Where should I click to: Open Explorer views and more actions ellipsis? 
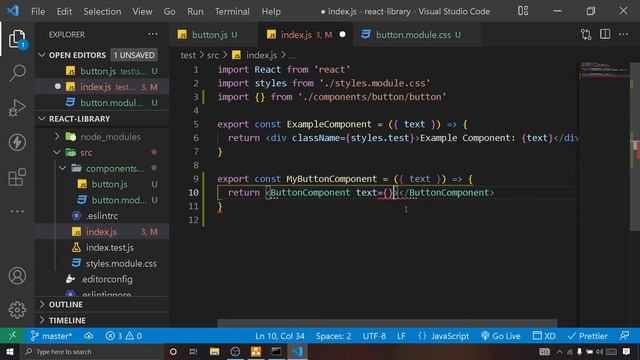[153, 34]
